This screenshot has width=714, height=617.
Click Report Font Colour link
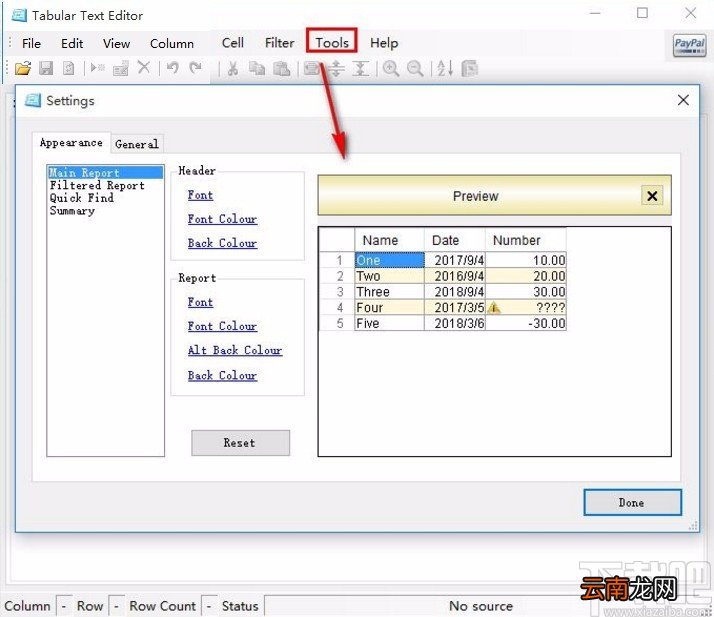[222, 326]
